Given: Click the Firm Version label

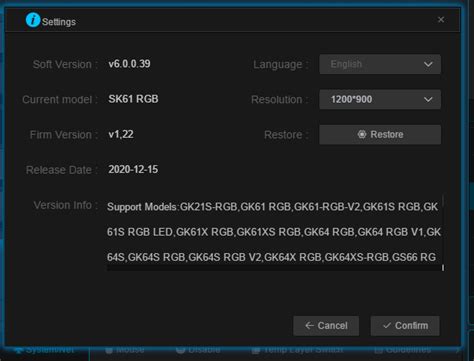Looking at the screenshot, I should [x=64, y=135].
